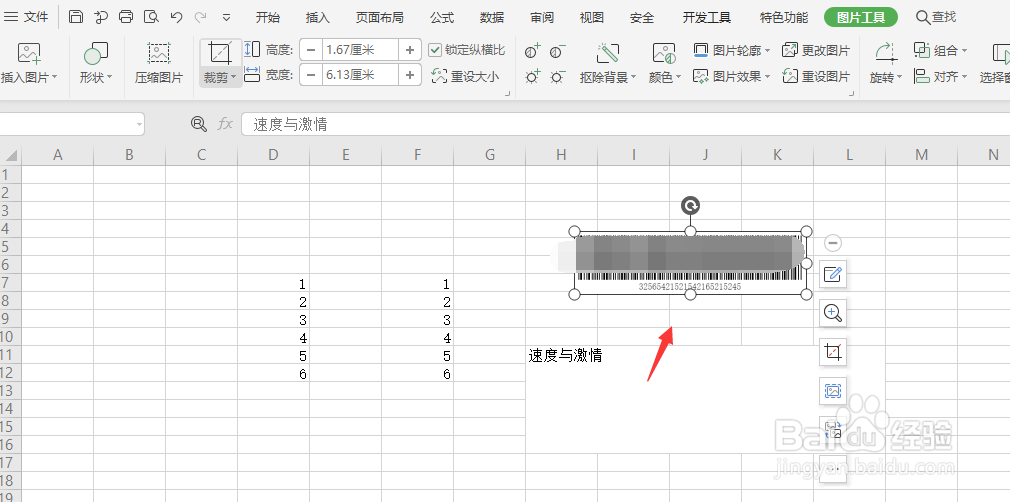Select column D header
Screen dimensions: 1010x502
(x=274, y=155)
